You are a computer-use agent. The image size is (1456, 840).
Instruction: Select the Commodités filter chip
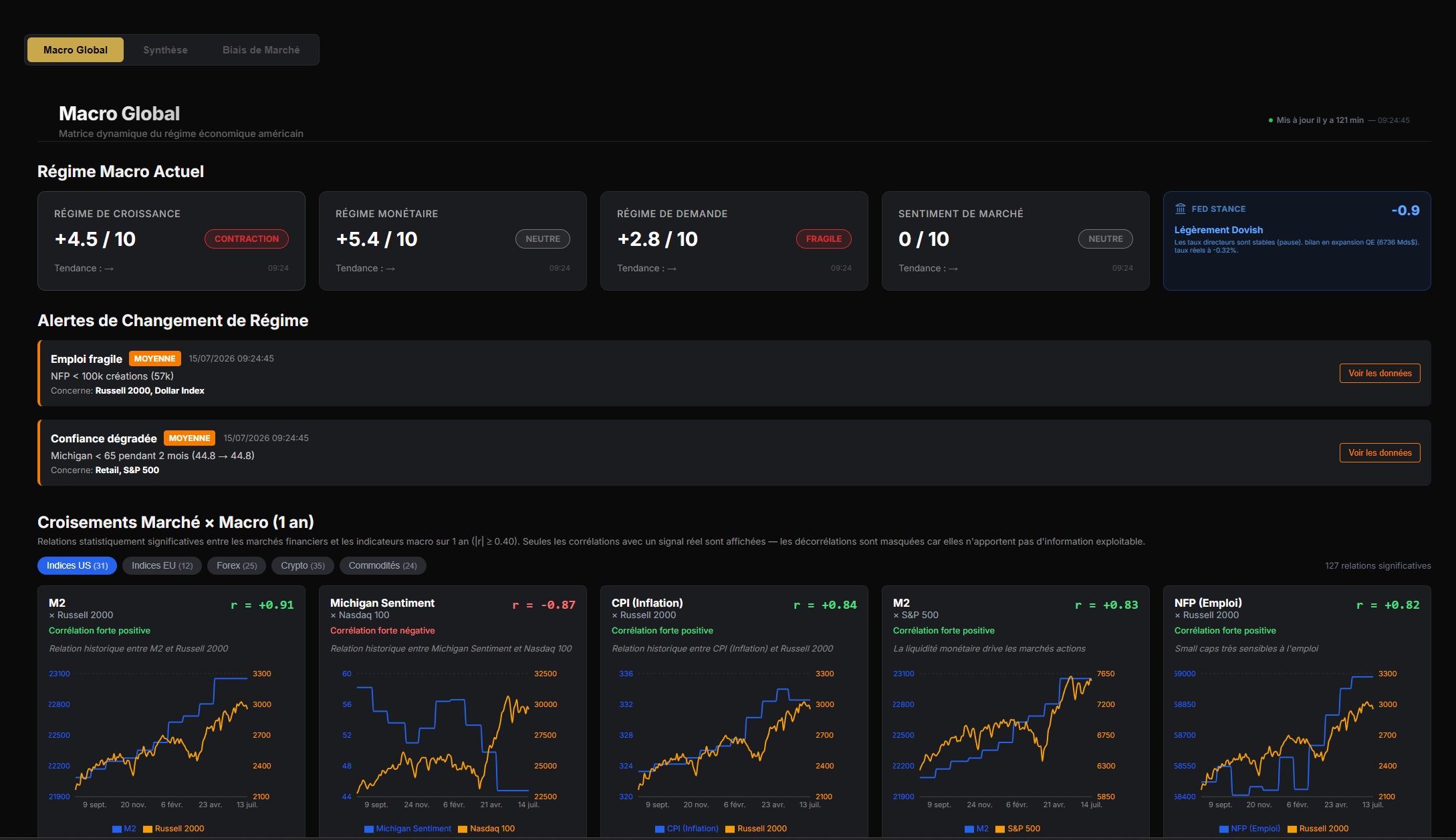coord(382,566)
